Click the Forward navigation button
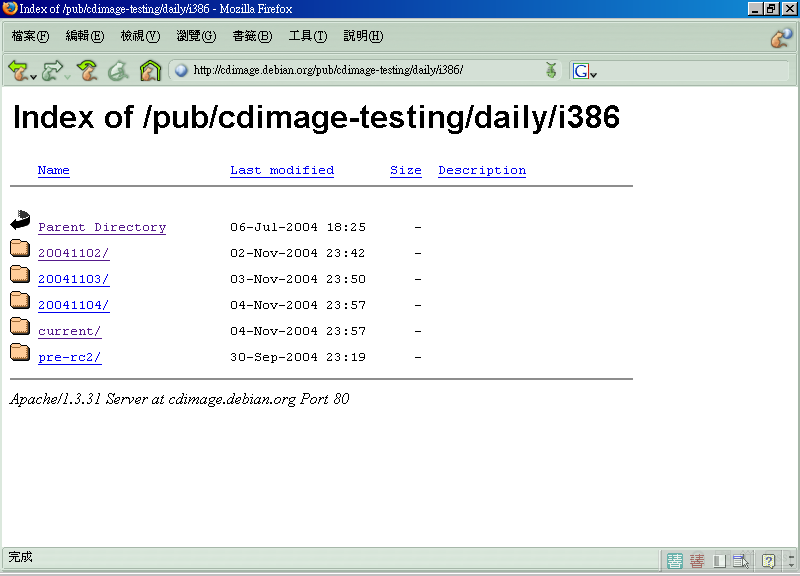Screen dimensions: 800x576 (51, 70)
